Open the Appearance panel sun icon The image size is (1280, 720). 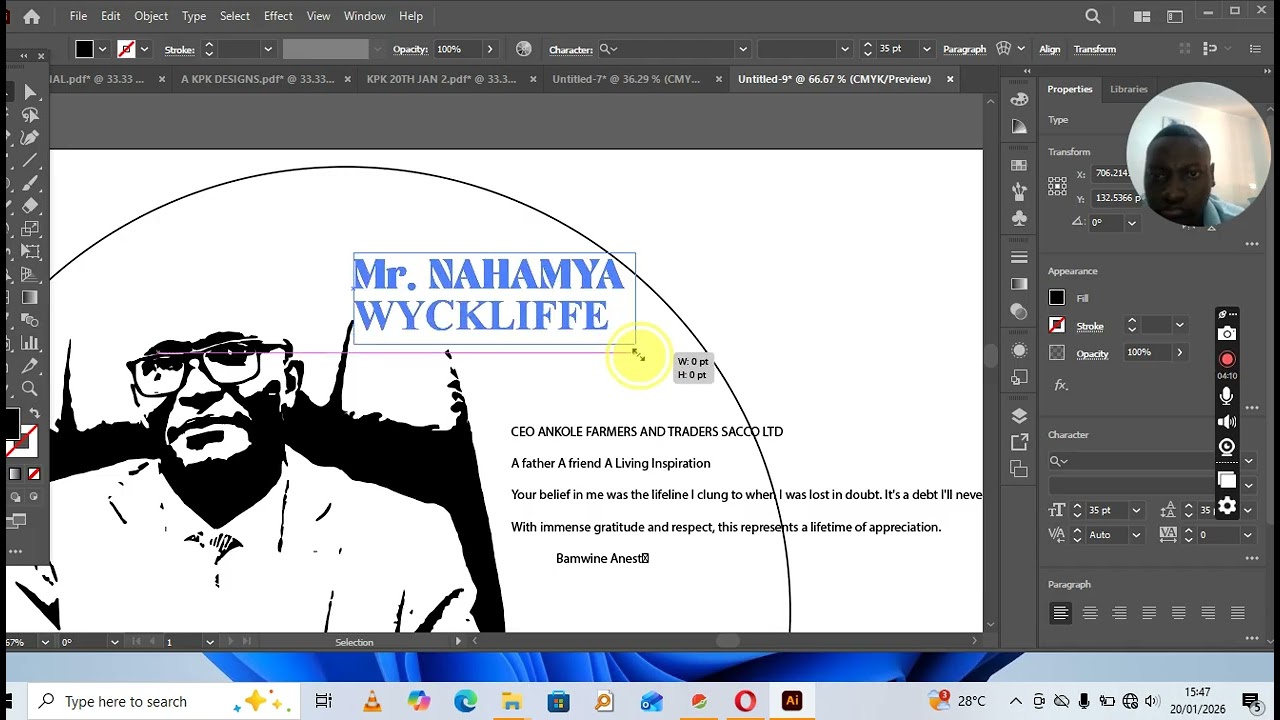1019,350
